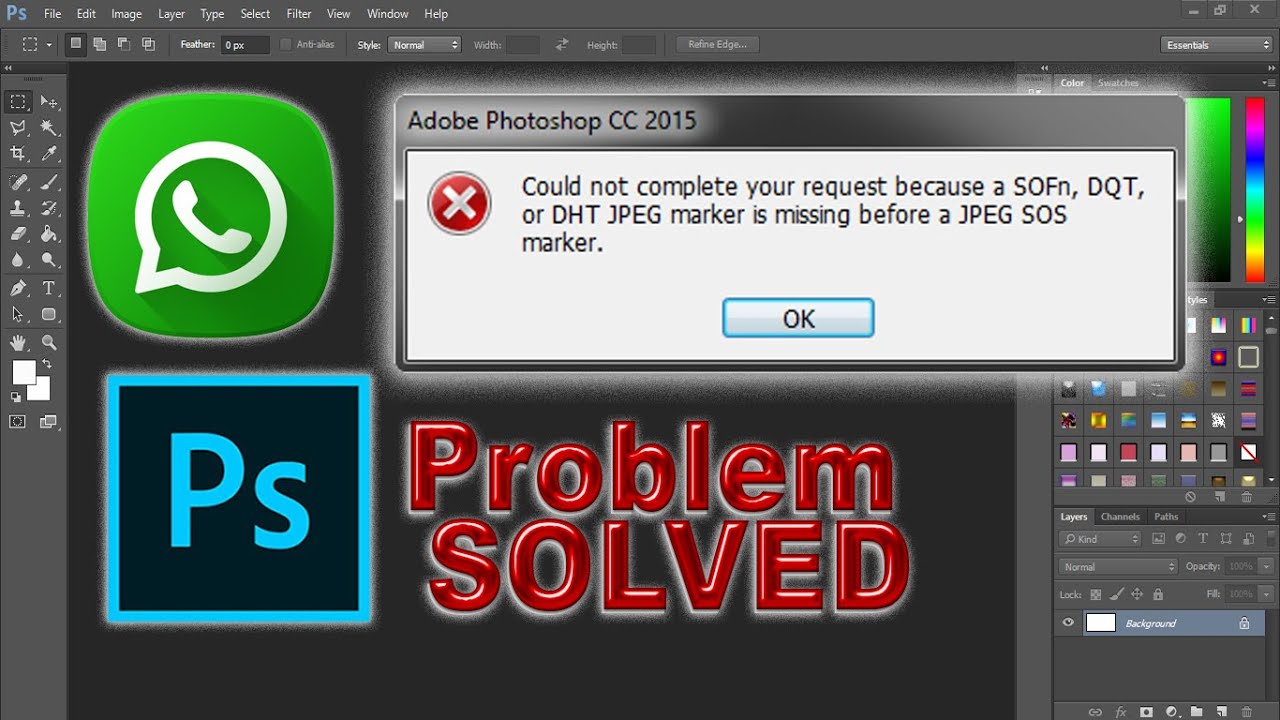Select the Blur tool
The image size is (1280, 720).
pos(18,260)
